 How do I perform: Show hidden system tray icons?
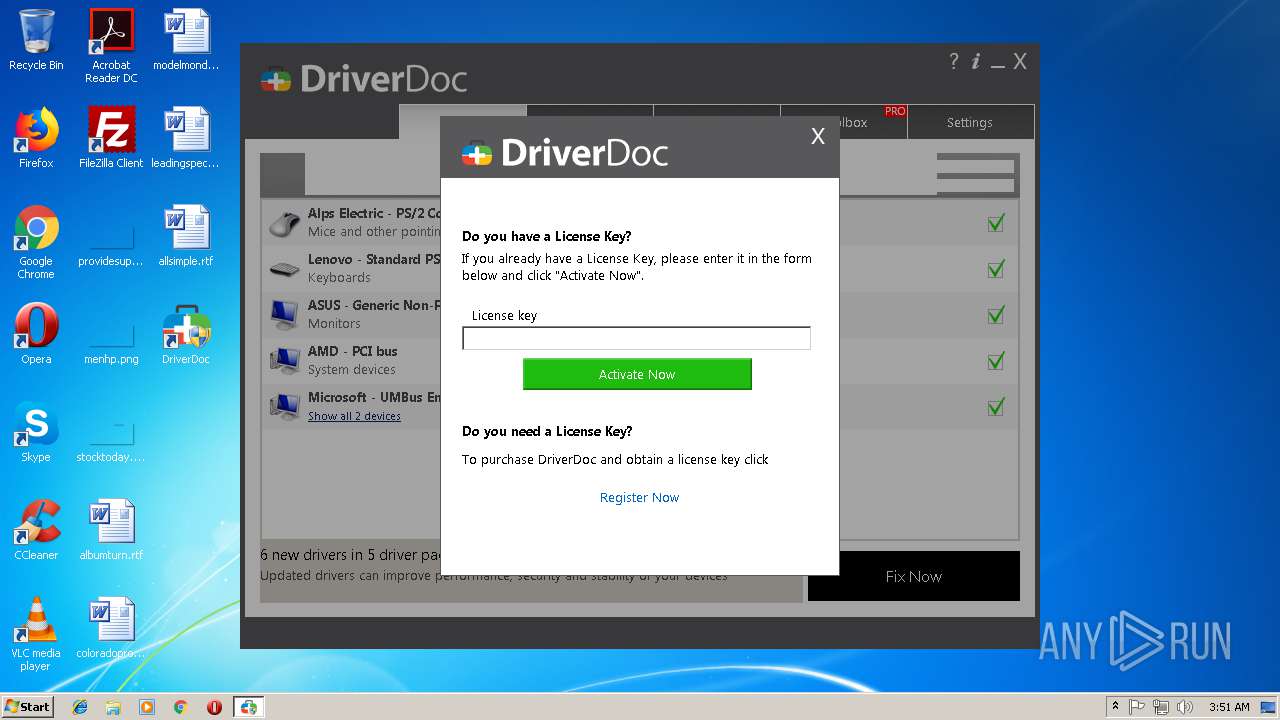tap(1115, 707)
